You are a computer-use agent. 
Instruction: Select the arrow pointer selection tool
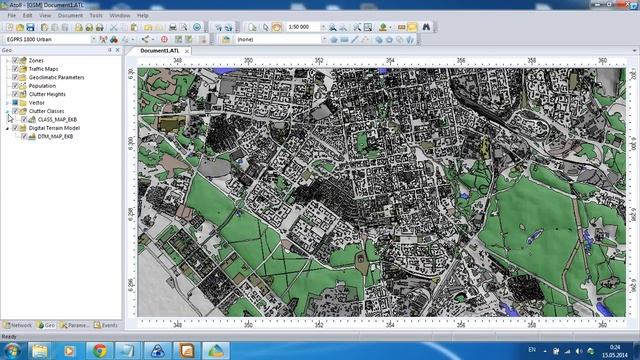tap(265, 27)
